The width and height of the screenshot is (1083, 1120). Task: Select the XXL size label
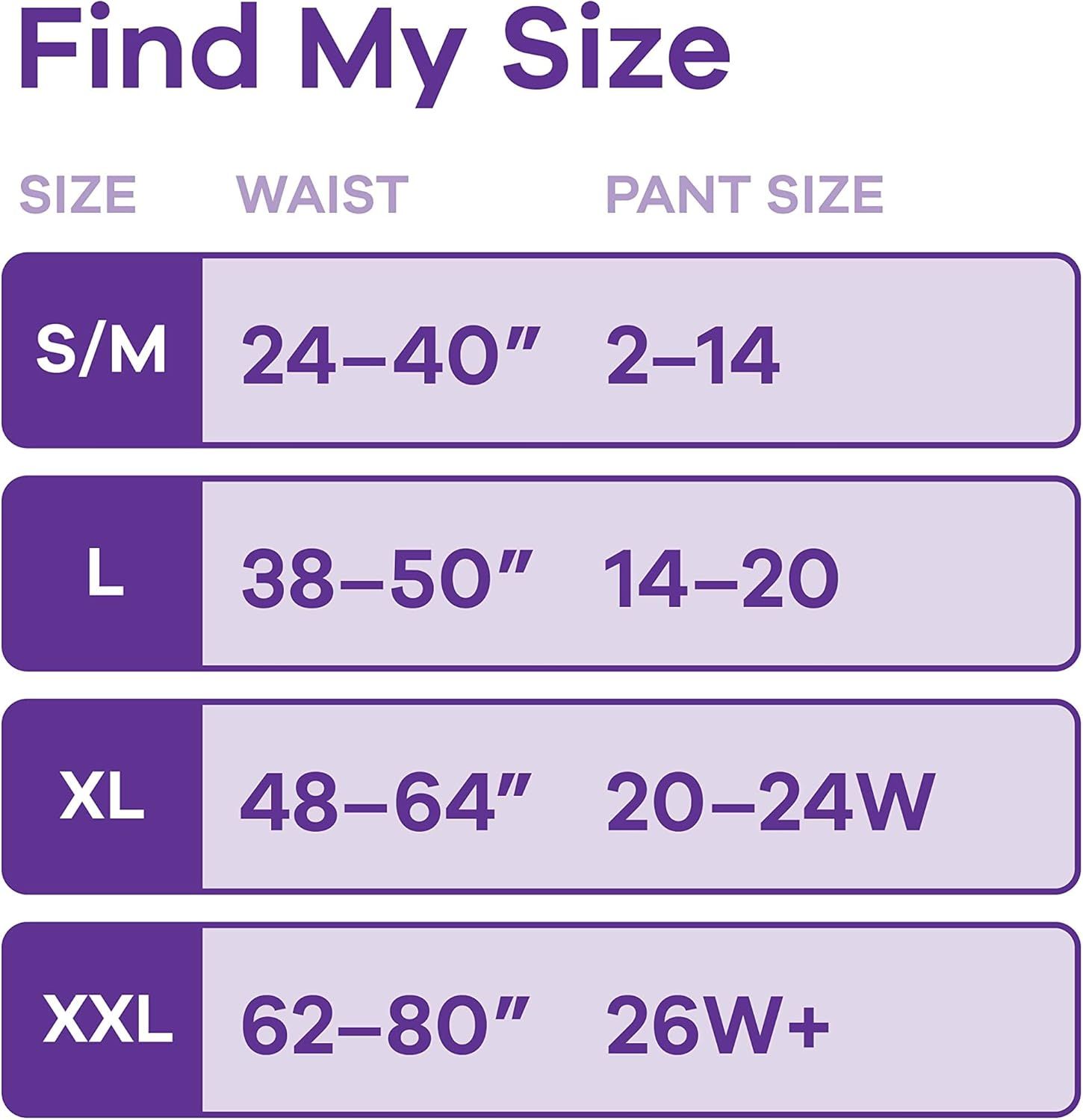[108, 1021]
